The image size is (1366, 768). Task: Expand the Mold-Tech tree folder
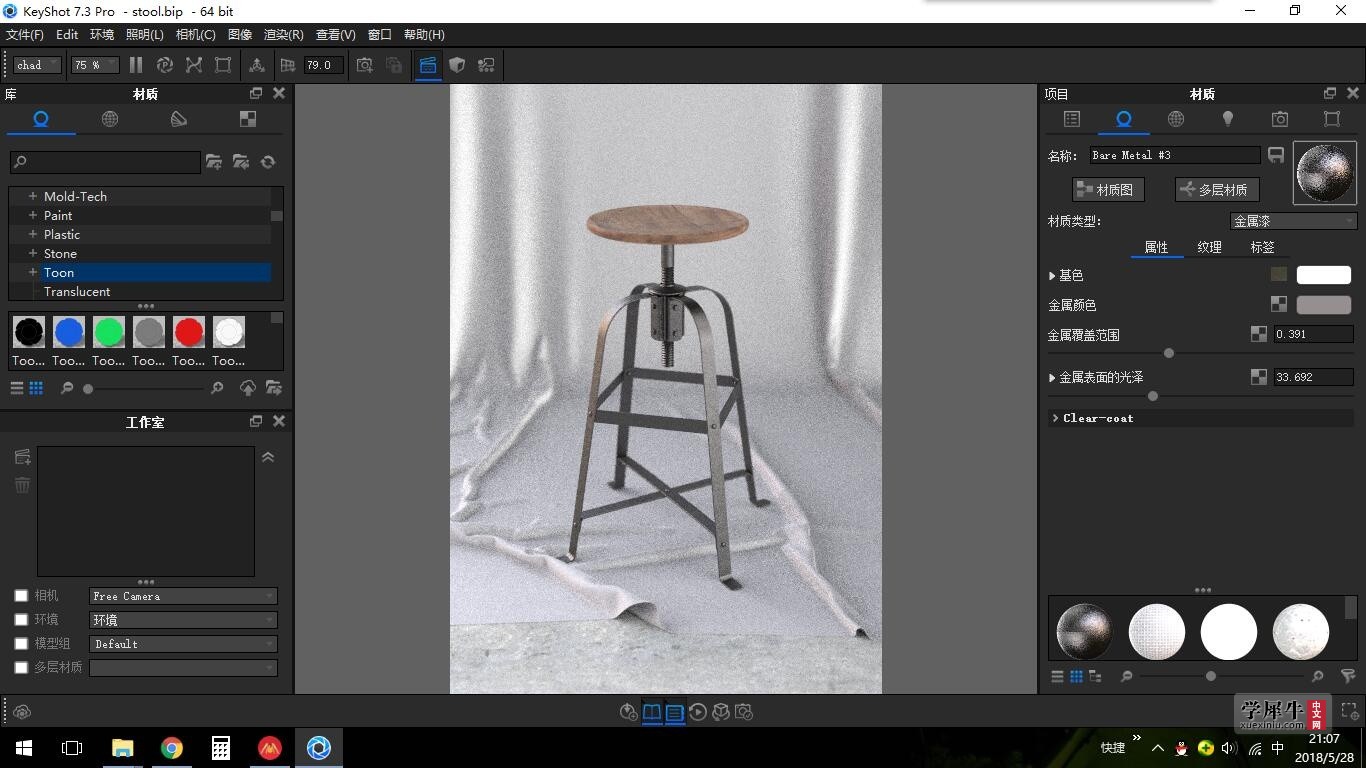pyautogui.click(x=33, y=196)
